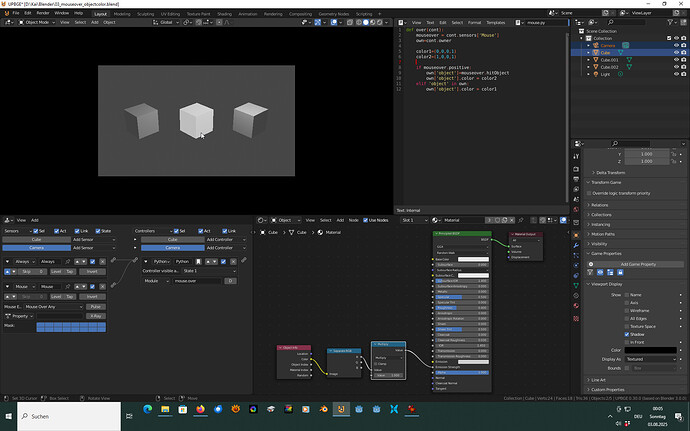Click the Light object icon in outliner
The image size is (690, 431).
point(596,74)
